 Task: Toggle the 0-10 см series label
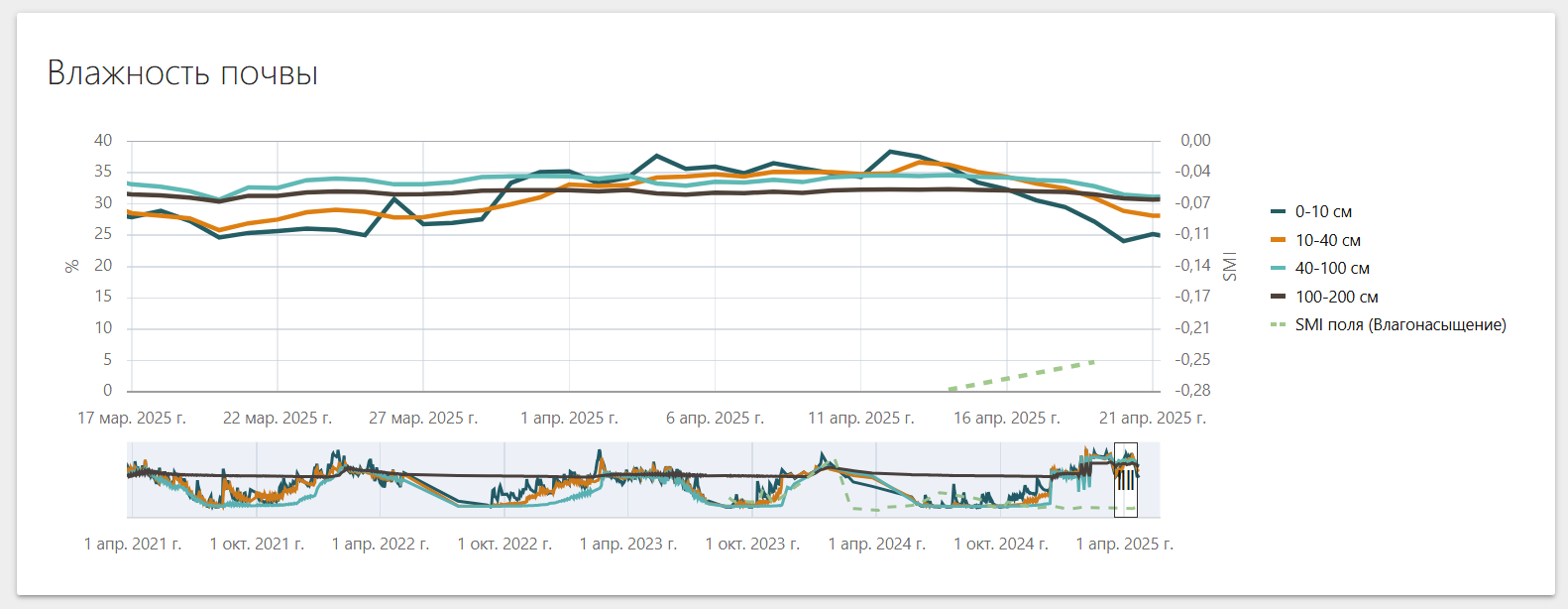(1323, 212)
